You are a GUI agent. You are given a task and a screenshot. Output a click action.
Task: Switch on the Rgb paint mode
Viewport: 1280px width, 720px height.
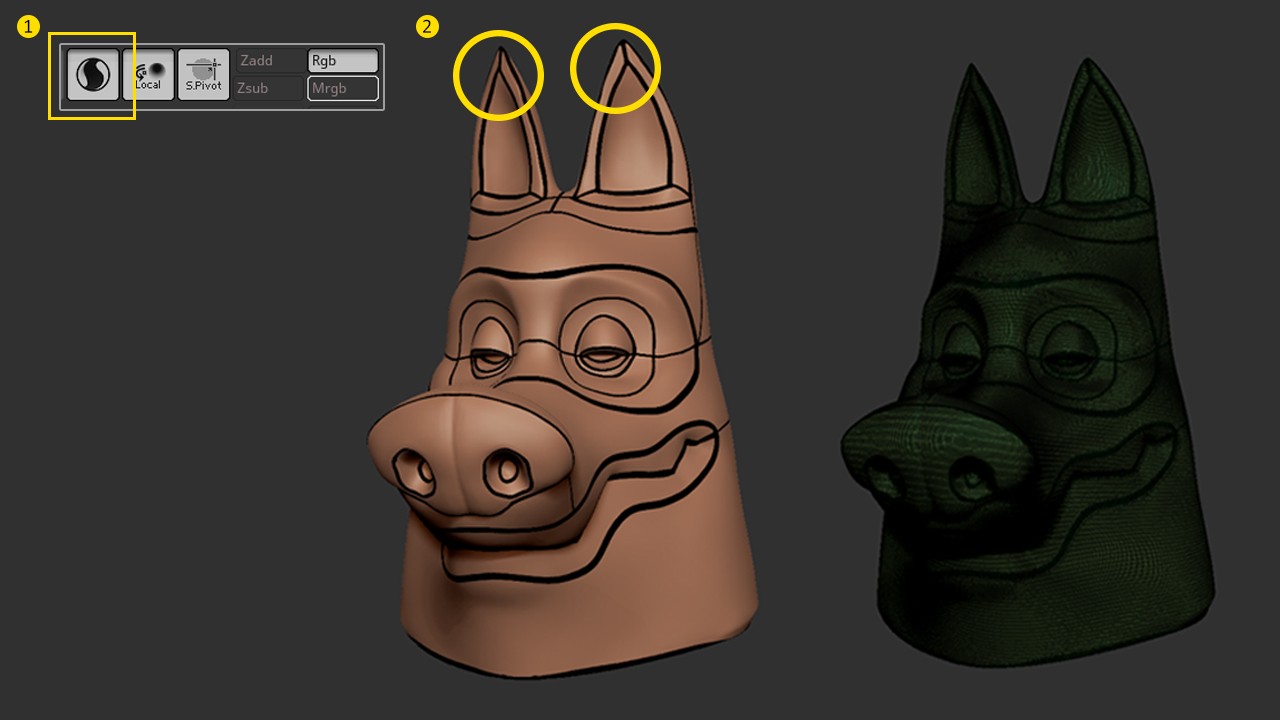pyautogui.click(x=342, y=61)
